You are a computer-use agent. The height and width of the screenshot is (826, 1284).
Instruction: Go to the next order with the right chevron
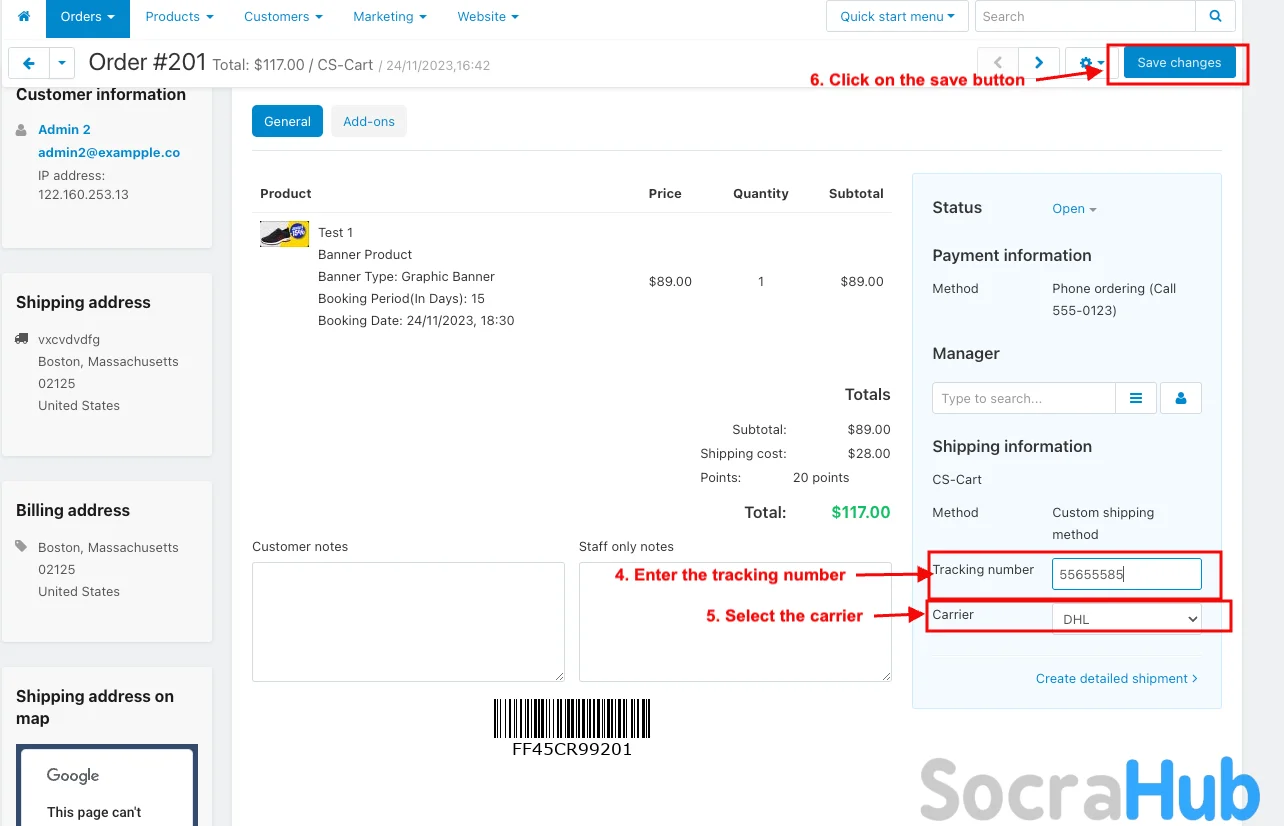1039,63
